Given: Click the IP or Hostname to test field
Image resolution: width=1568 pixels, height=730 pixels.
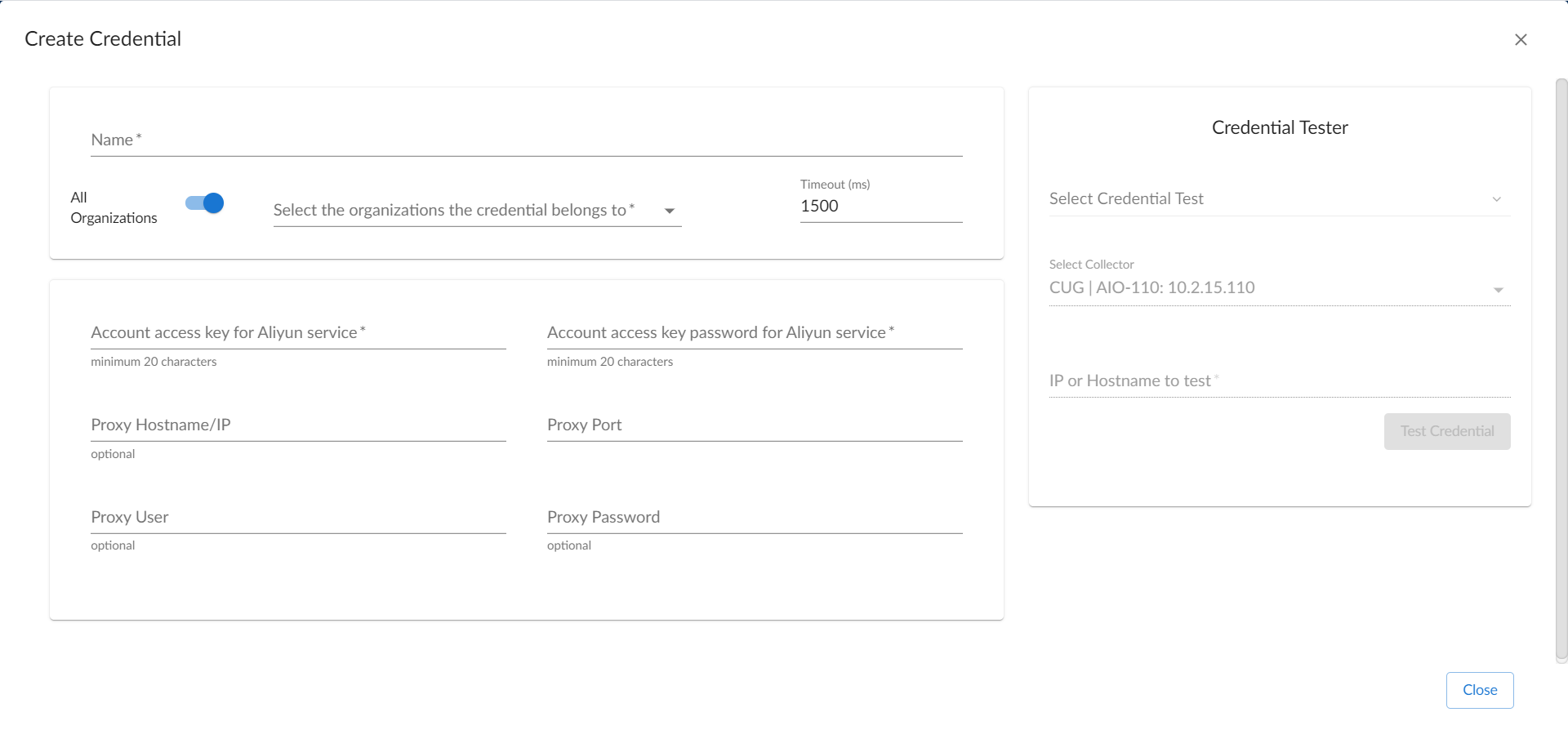Looking at the screenshot, I should [x=1279, y=381].
